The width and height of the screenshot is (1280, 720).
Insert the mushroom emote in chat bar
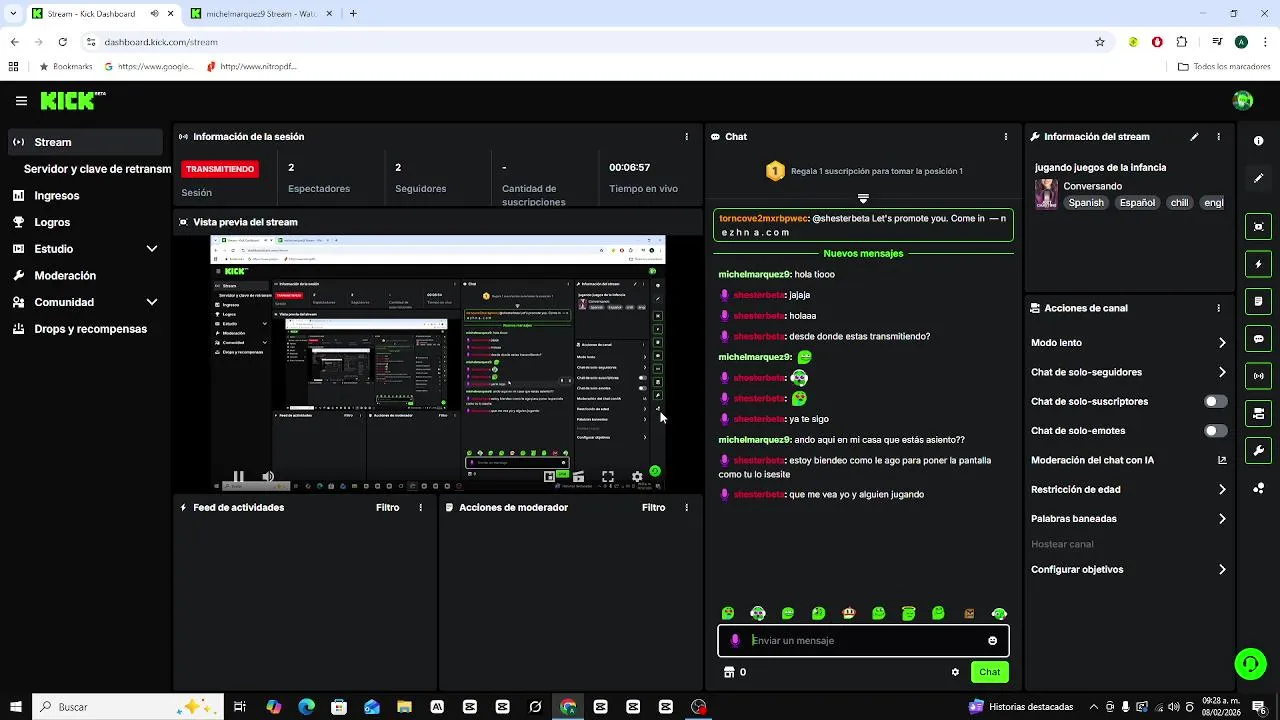click(x=848, y=614)
